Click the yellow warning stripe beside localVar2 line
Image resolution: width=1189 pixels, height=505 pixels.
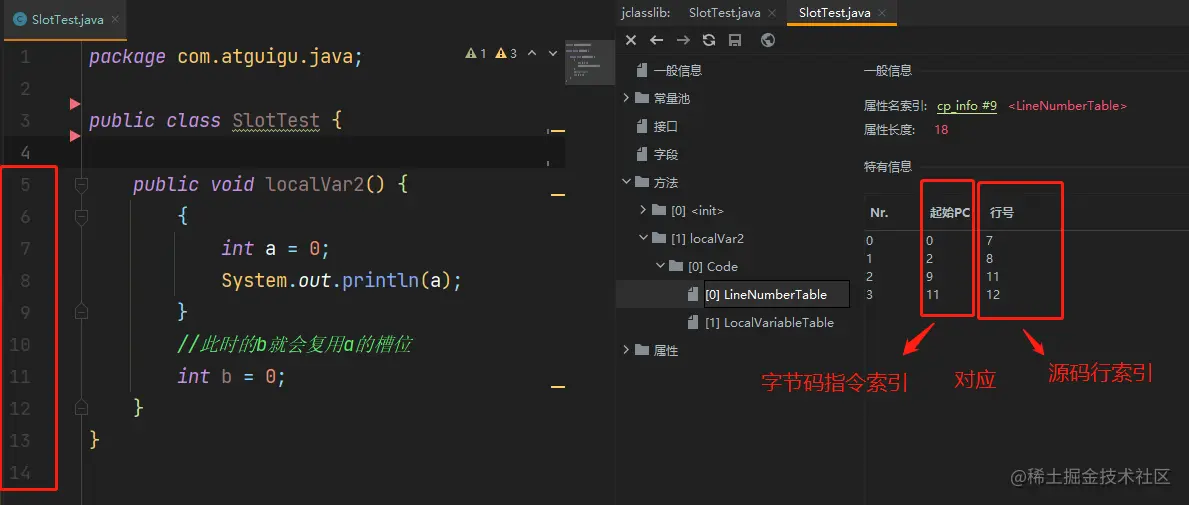[558, 195]
